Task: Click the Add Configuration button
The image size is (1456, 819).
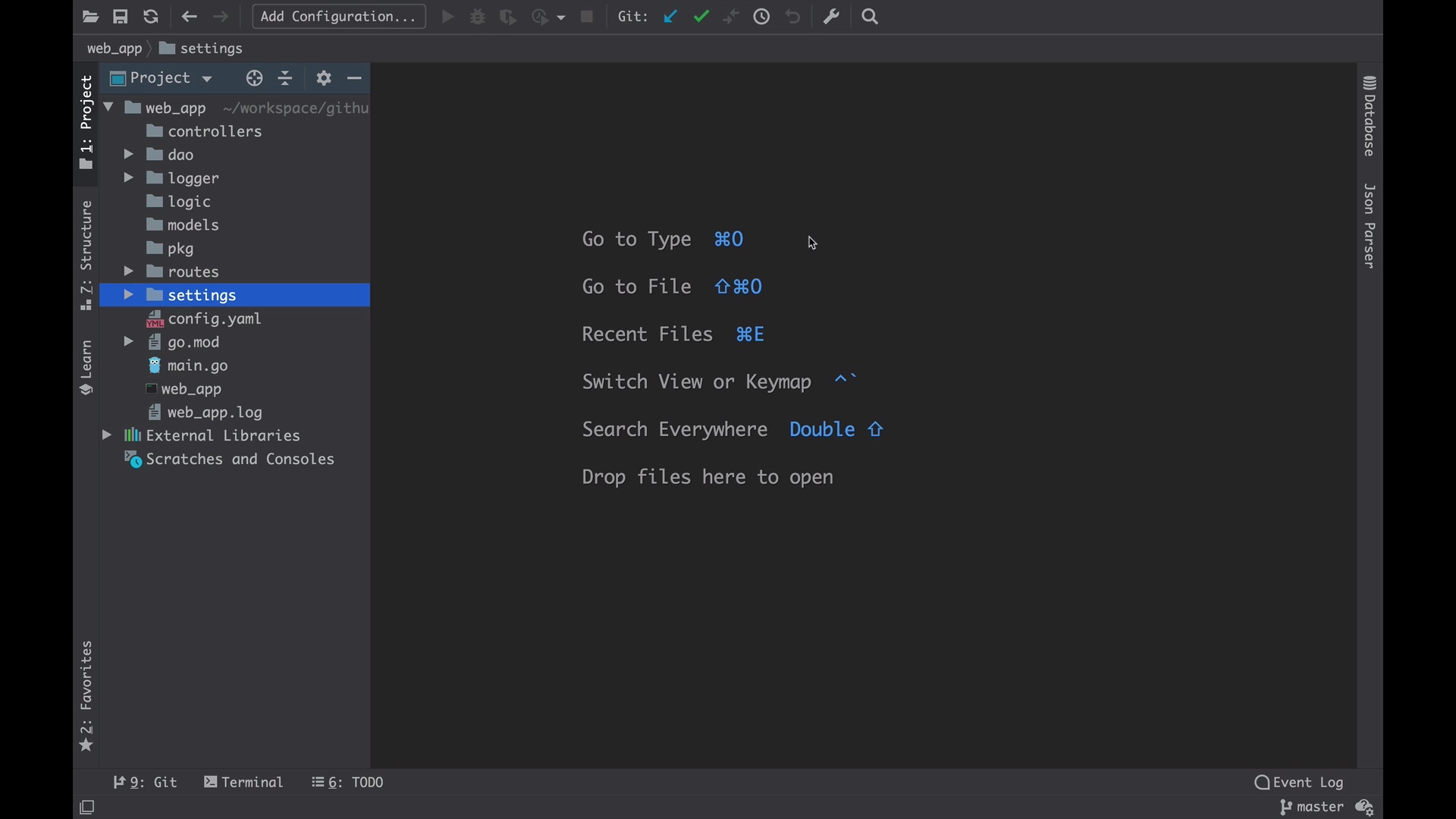Action: (339, 17)
